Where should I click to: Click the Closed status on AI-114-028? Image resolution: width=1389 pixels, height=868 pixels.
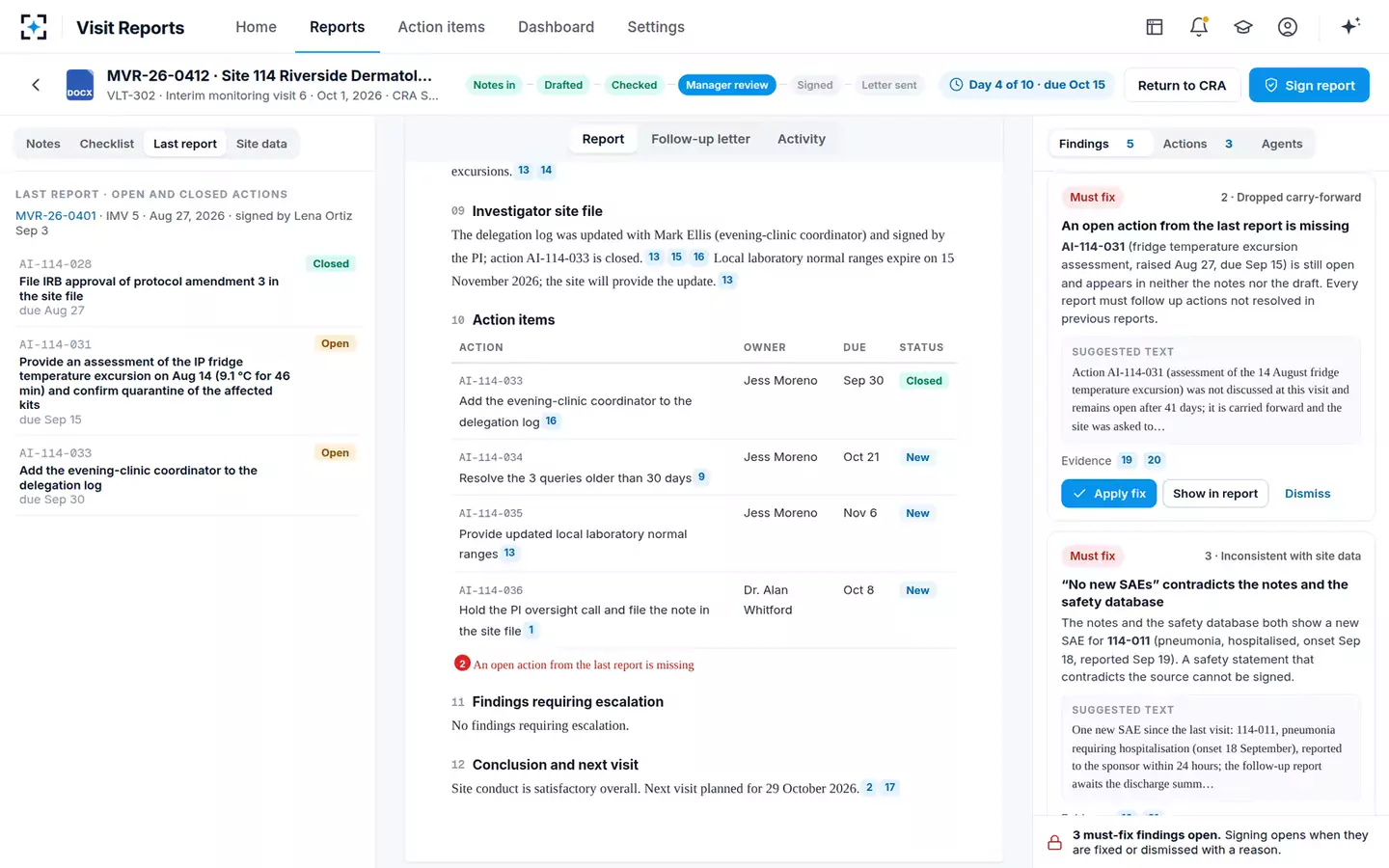click(331, 263)
